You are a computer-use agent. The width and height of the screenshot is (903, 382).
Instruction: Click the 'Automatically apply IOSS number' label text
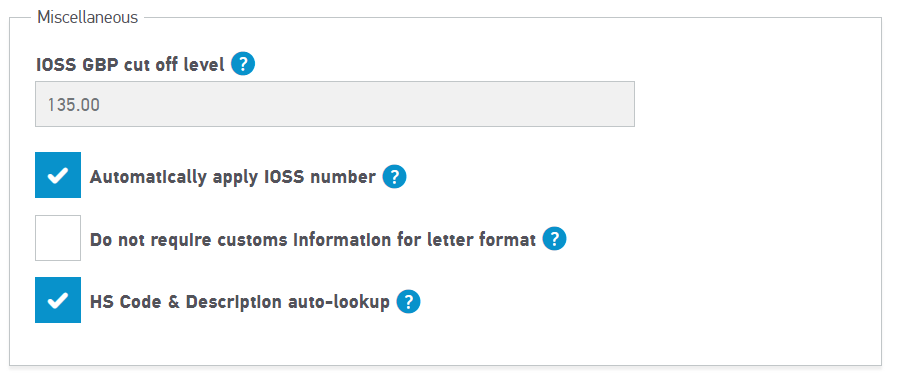[233, 177]
